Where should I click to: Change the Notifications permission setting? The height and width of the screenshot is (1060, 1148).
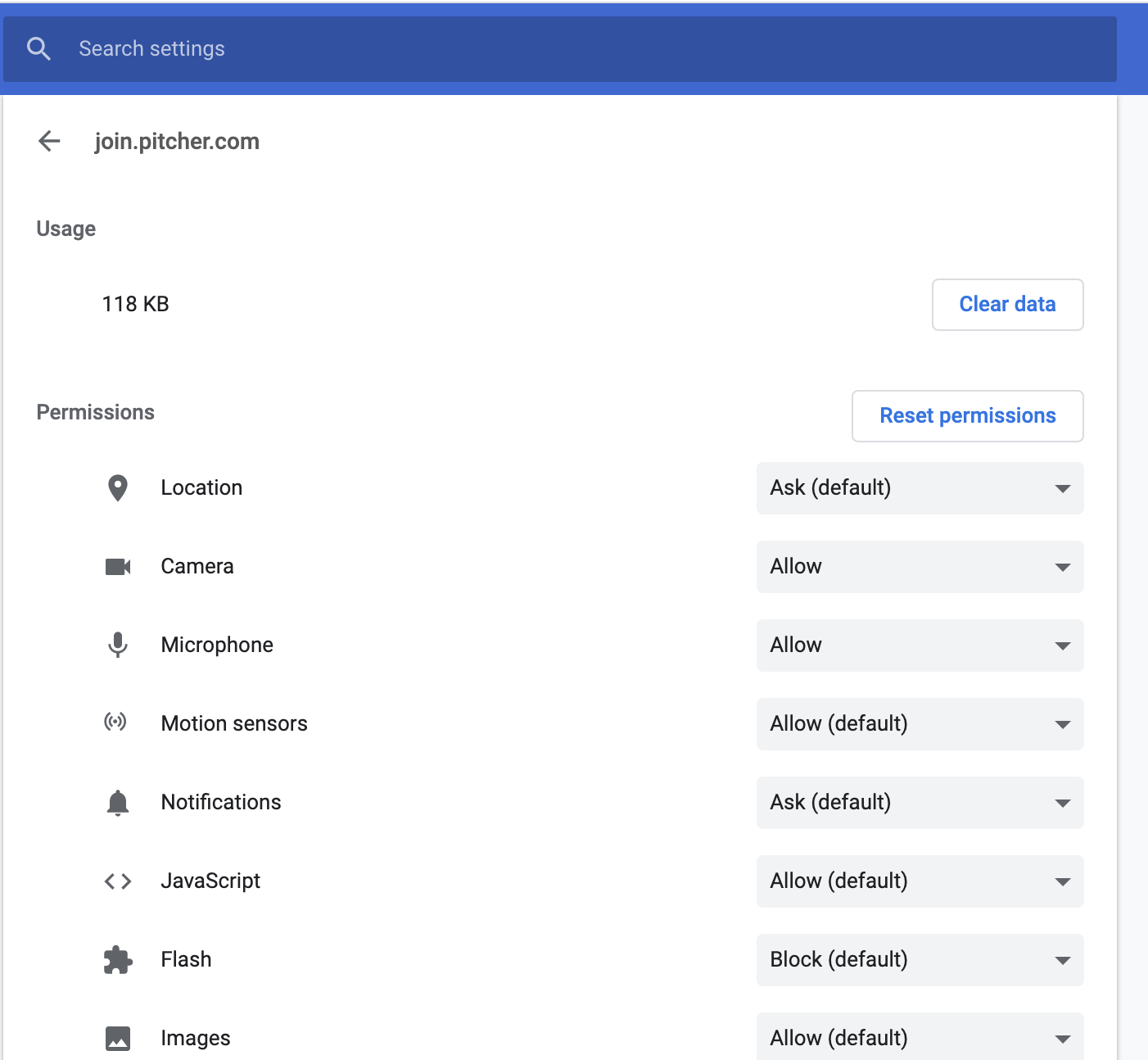920,803
